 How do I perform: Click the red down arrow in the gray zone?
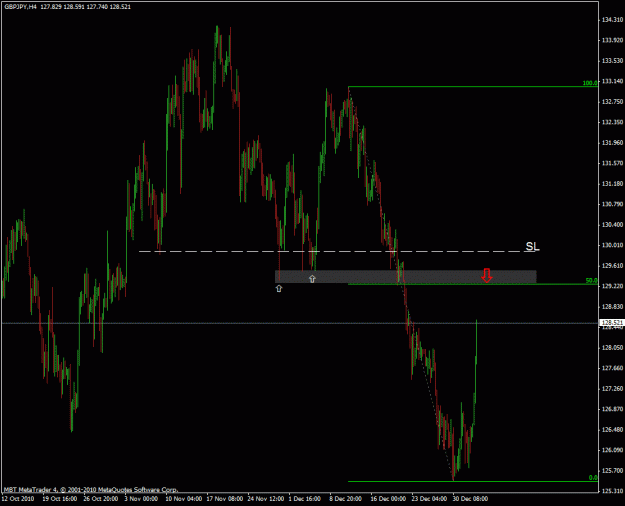pyautogui.click(x=486, y=276)
